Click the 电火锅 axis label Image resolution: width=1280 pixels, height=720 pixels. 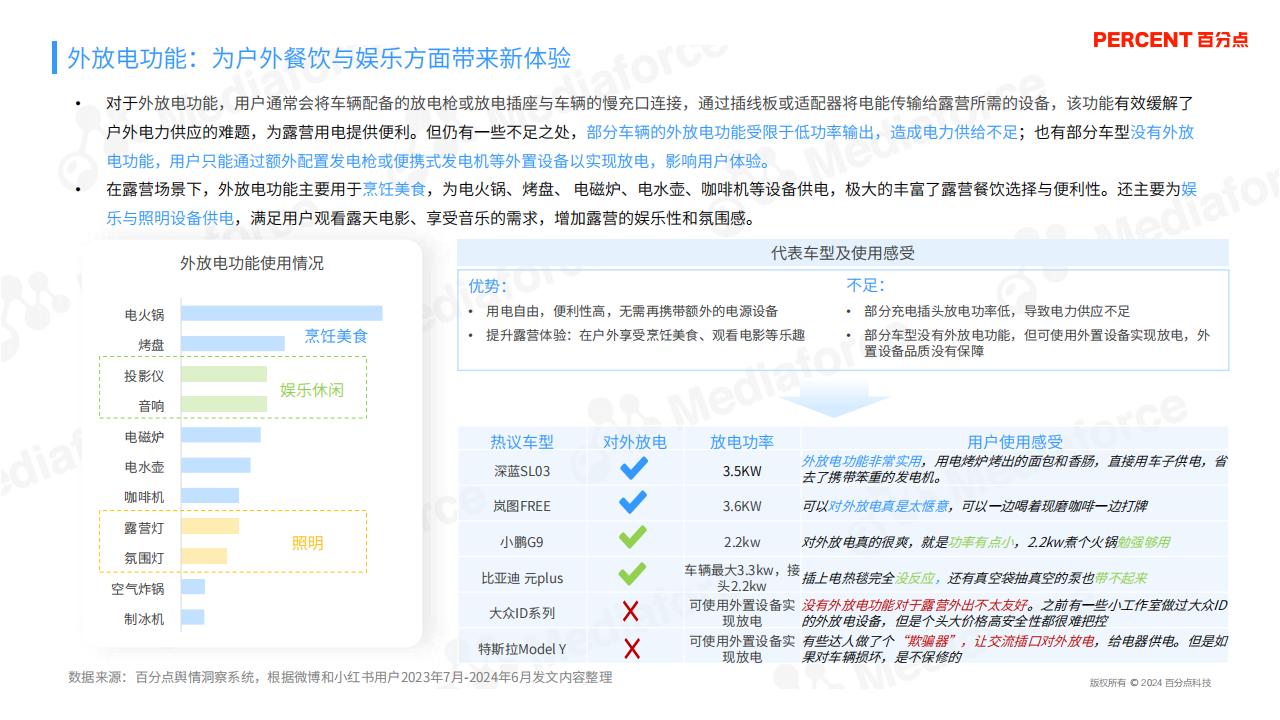tap(144, 315)
